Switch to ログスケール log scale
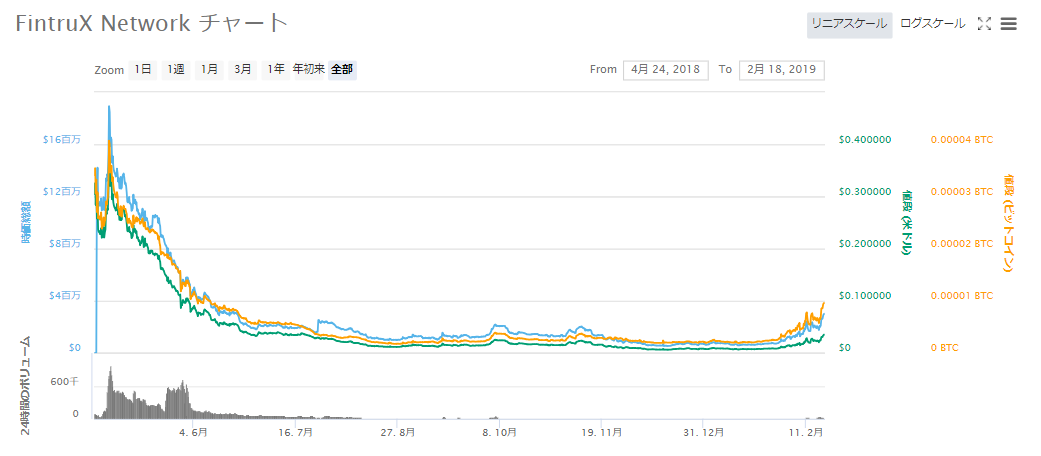This screenshot has height=456, width=1041. point(932,24)
